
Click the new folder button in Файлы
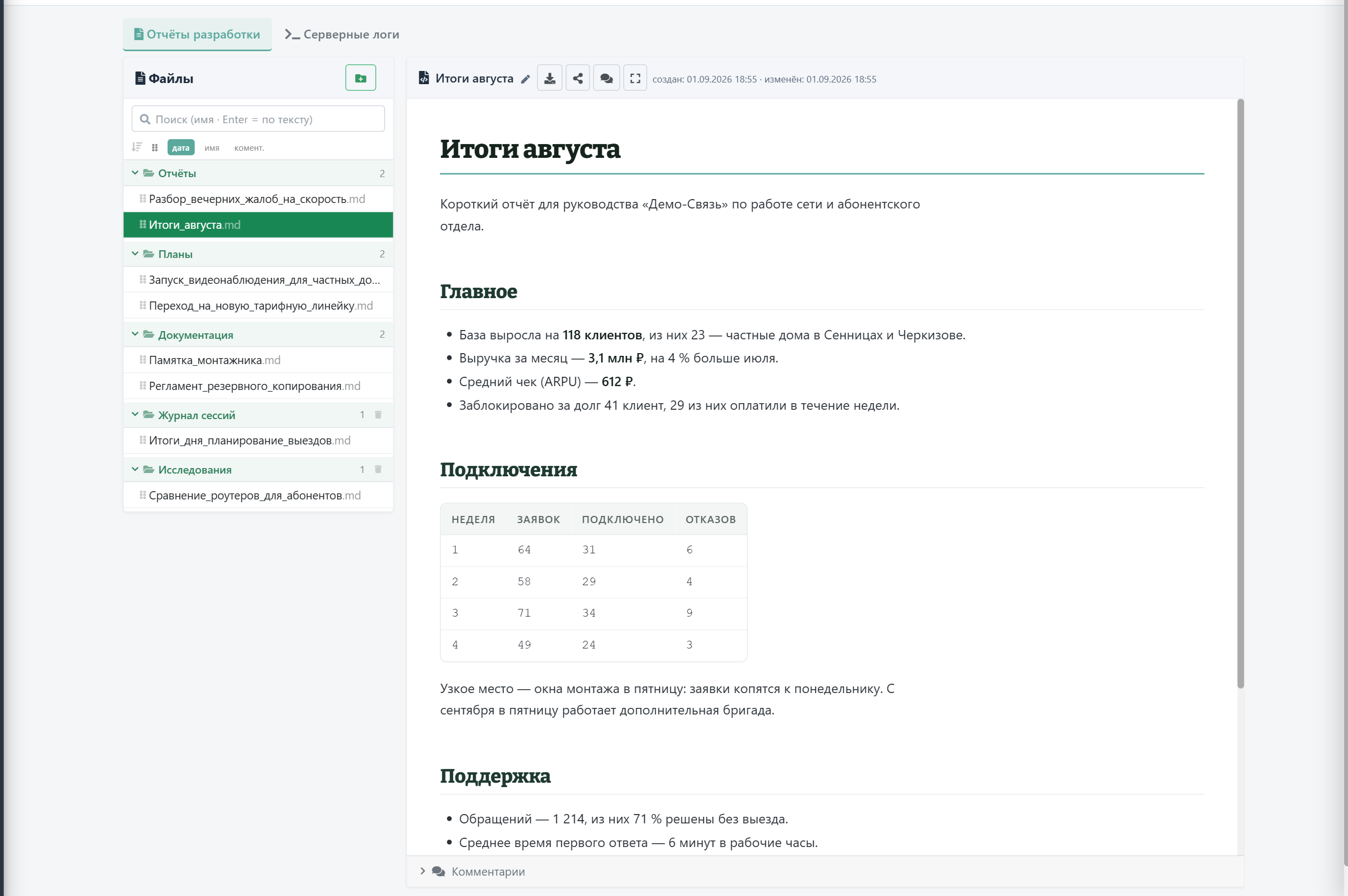tap(361, 78)
